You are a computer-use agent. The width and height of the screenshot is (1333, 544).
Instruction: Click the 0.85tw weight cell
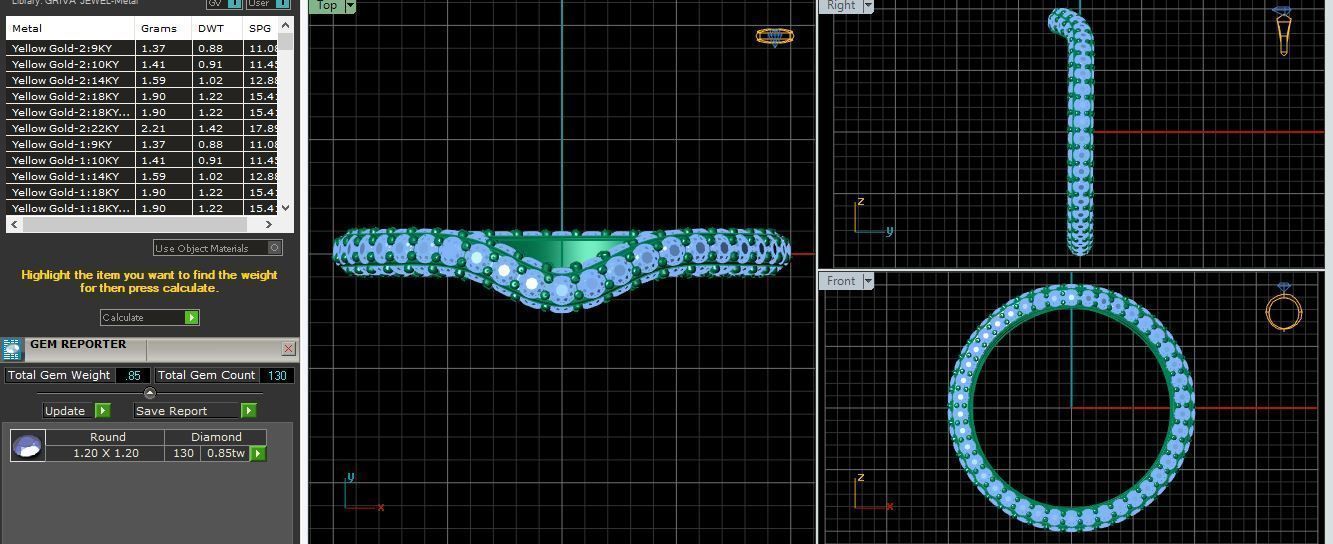coord(225,453)
